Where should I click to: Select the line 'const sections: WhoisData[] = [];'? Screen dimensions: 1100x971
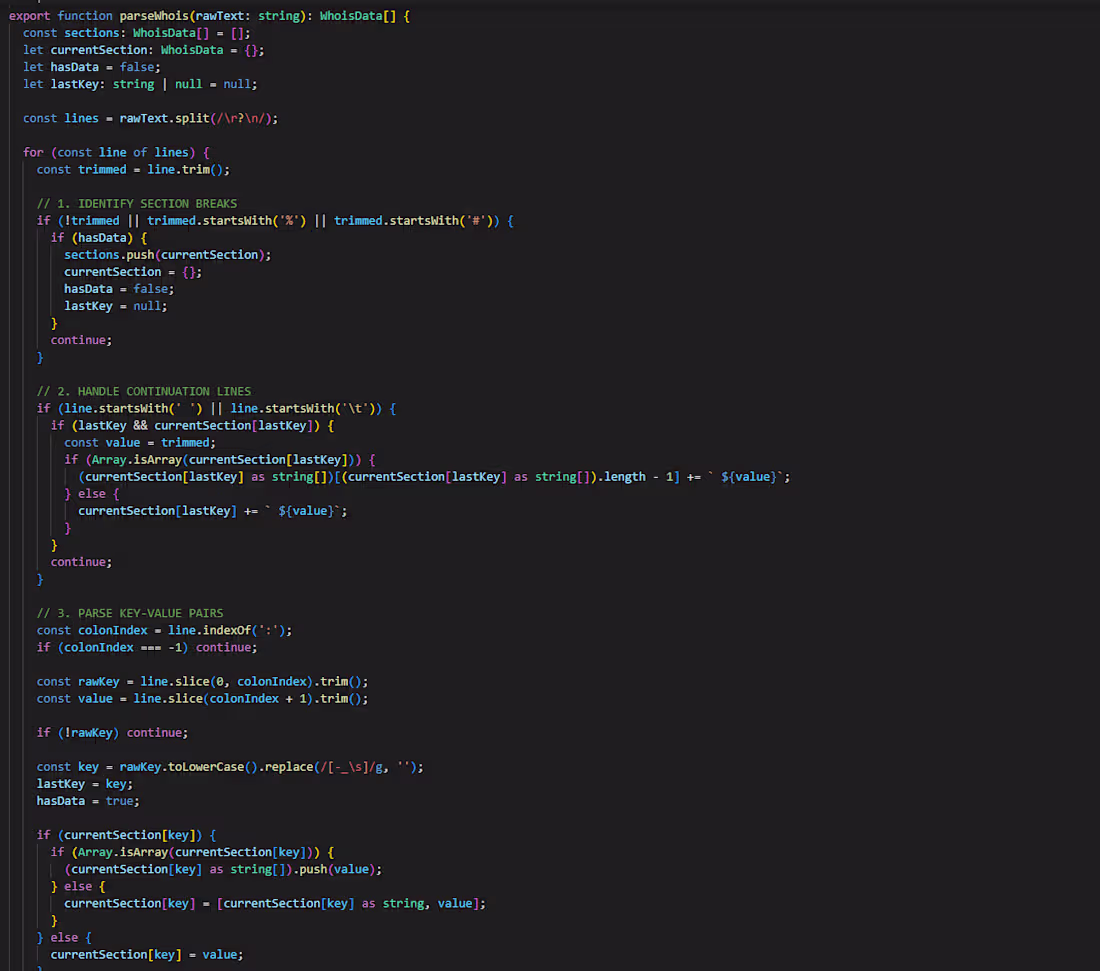pyautogui.click(x=136, y=33)
